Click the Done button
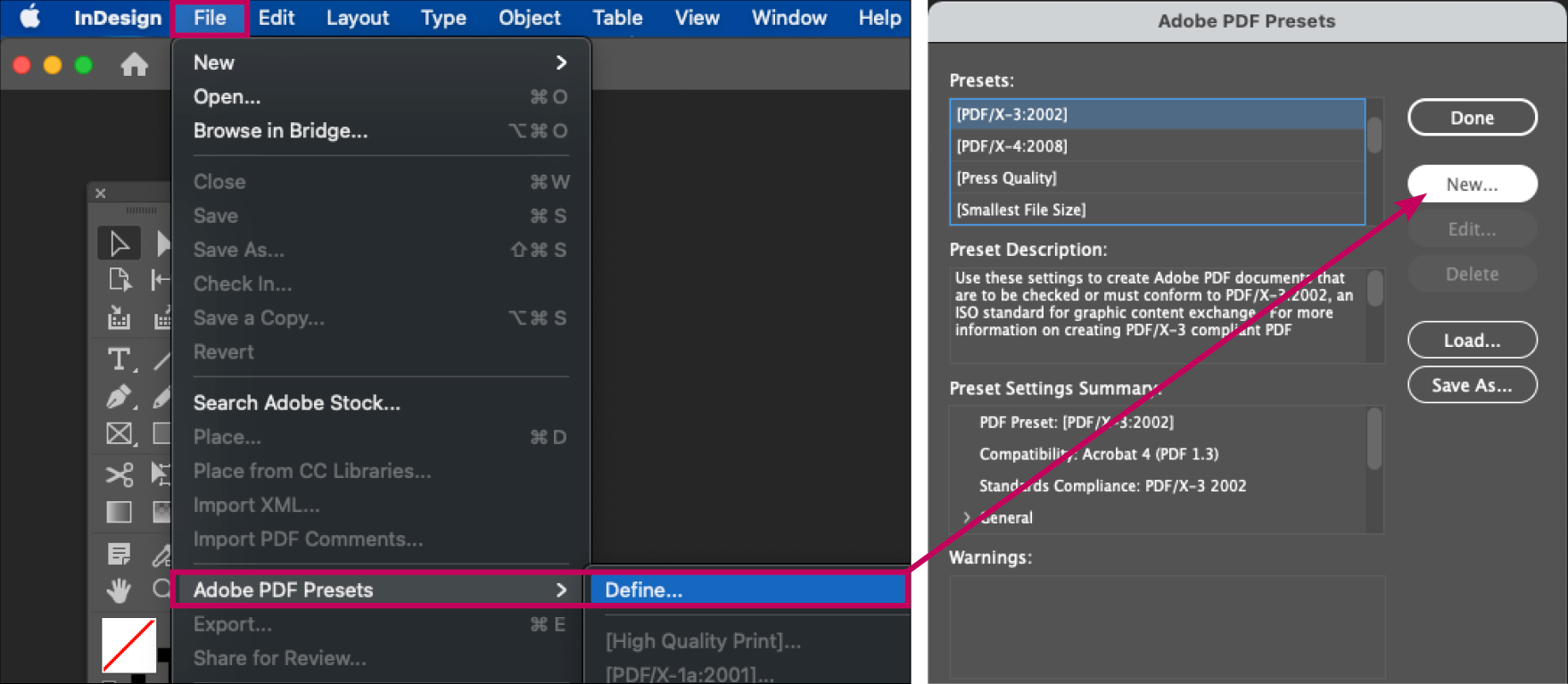The image size is (1568, 684). pos(1472,118)
